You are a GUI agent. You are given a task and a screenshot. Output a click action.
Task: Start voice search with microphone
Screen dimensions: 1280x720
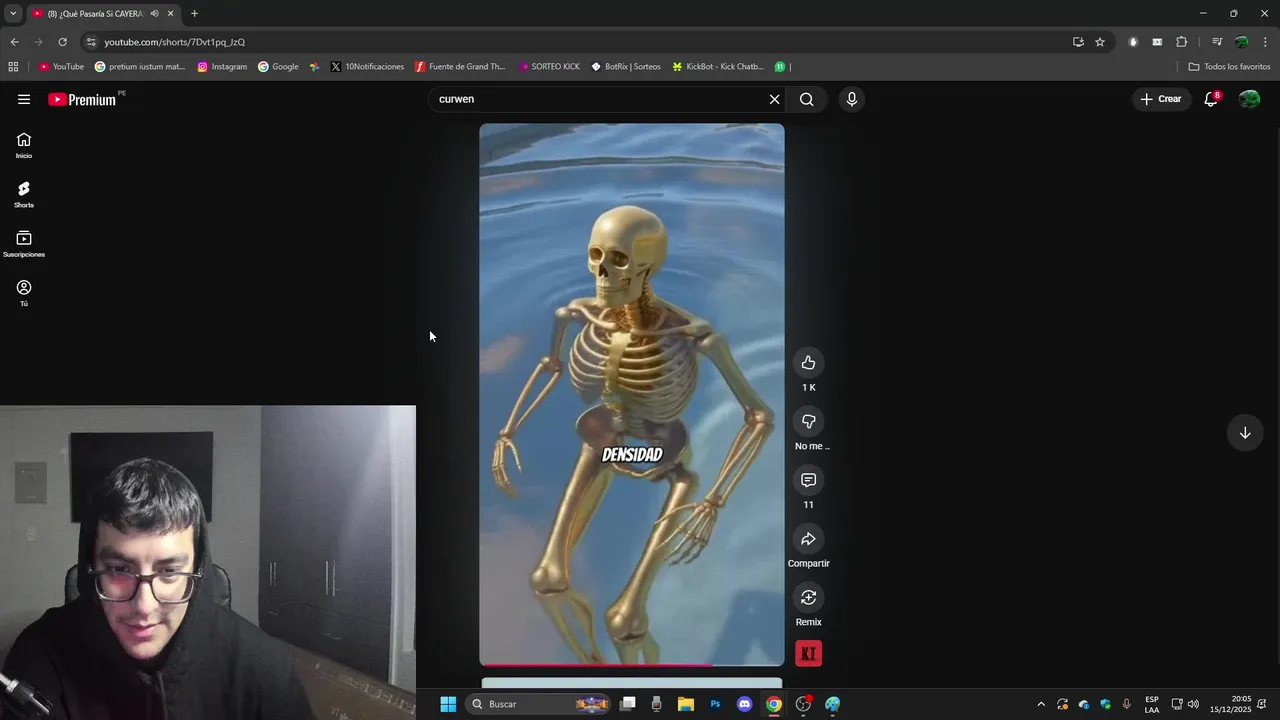[852, 99]
